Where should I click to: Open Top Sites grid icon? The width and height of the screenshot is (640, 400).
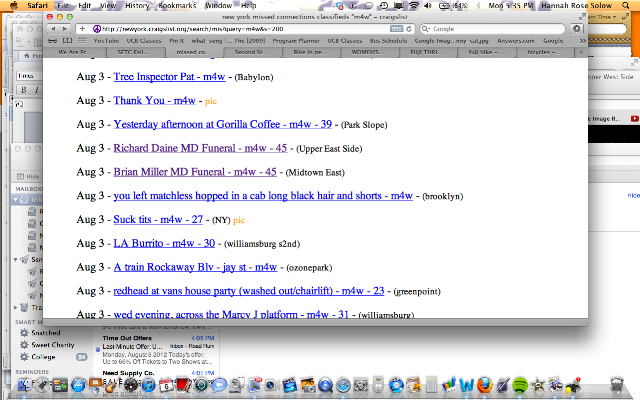point(82,41)
